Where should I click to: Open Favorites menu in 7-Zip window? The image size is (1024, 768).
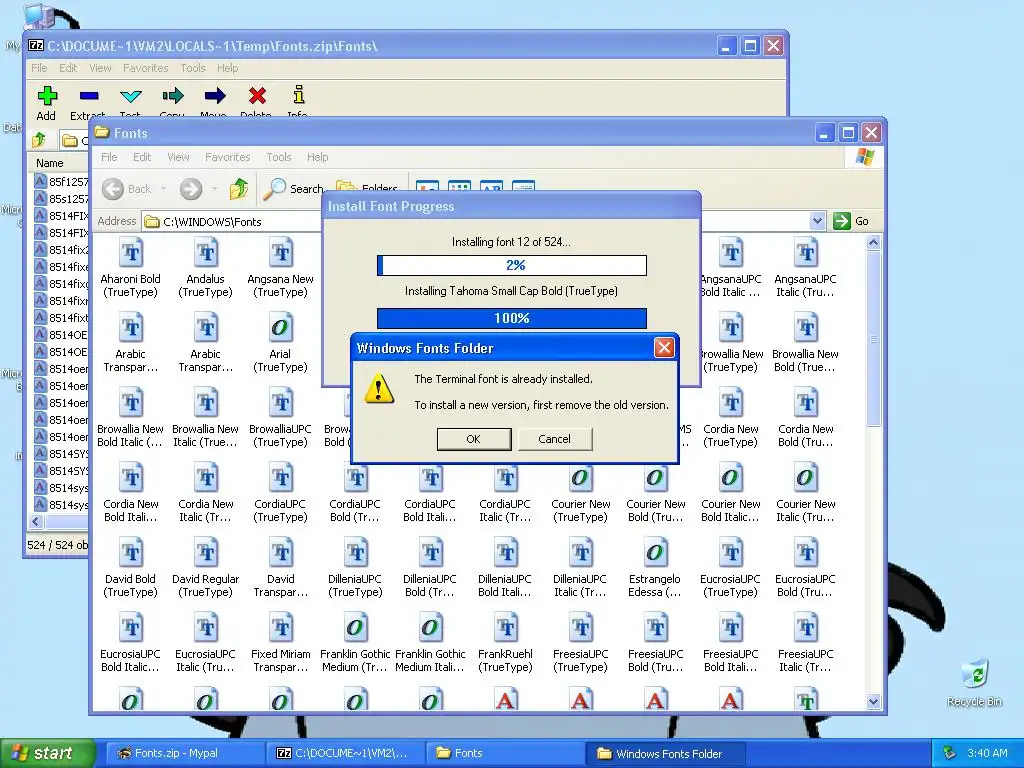[146, 68]
